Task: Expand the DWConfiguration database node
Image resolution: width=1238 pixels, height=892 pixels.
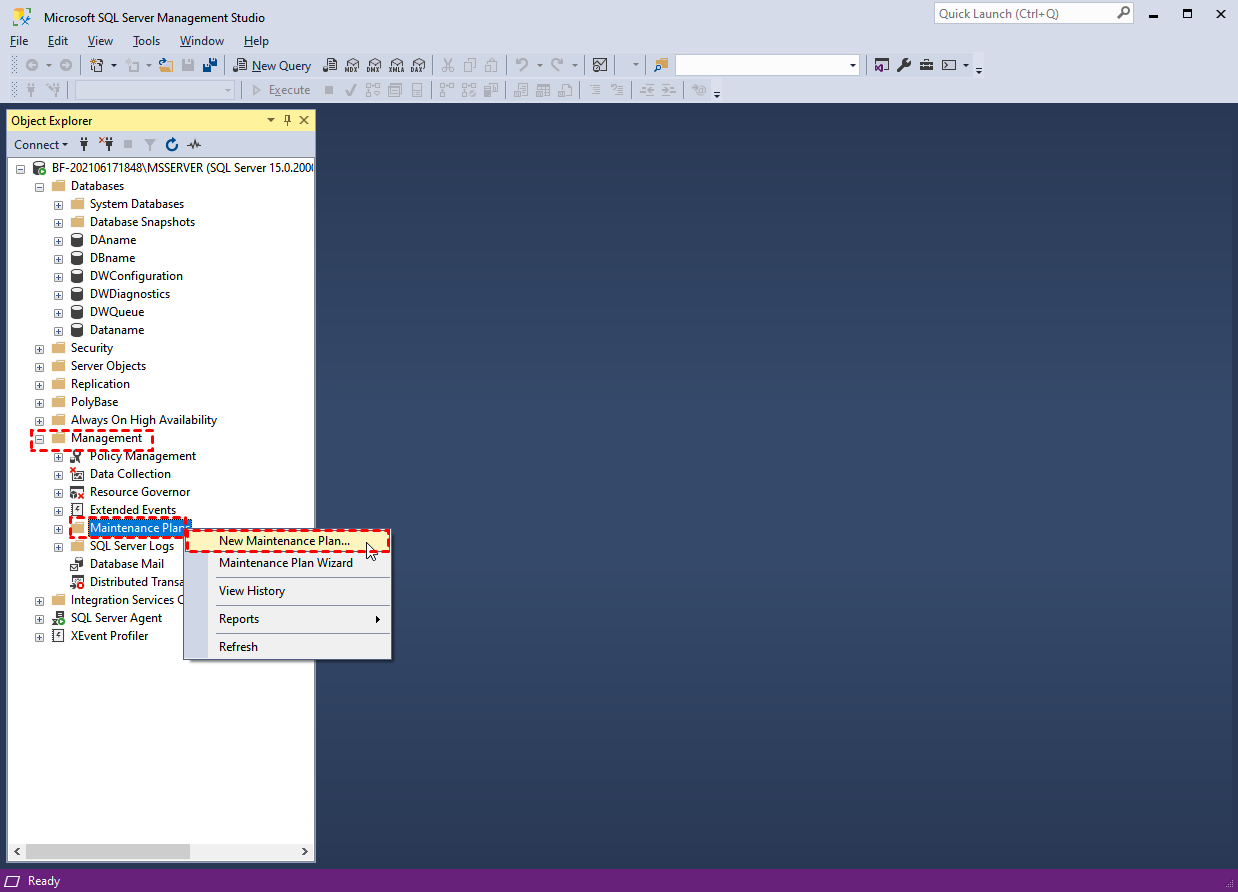Action: click(x=58, y=276)
